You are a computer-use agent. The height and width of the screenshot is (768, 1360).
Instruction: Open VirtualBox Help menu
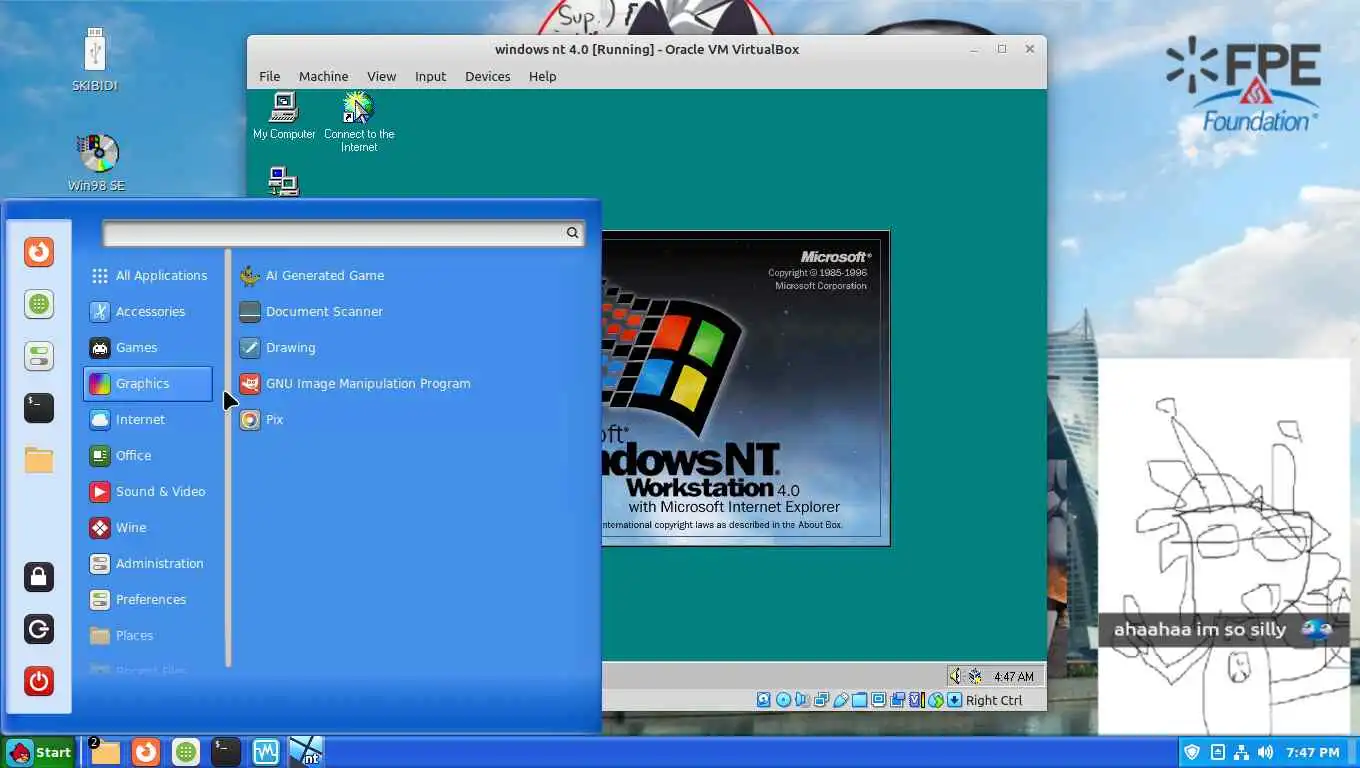(542, 76)
